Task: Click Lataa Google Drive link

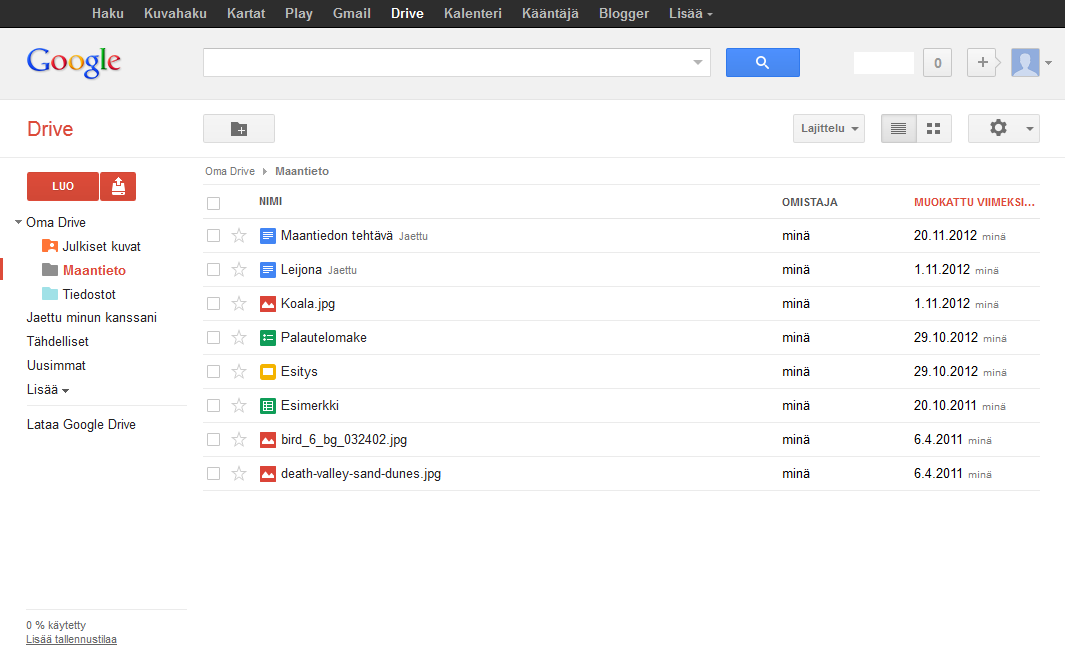Action: pos(82,425)
